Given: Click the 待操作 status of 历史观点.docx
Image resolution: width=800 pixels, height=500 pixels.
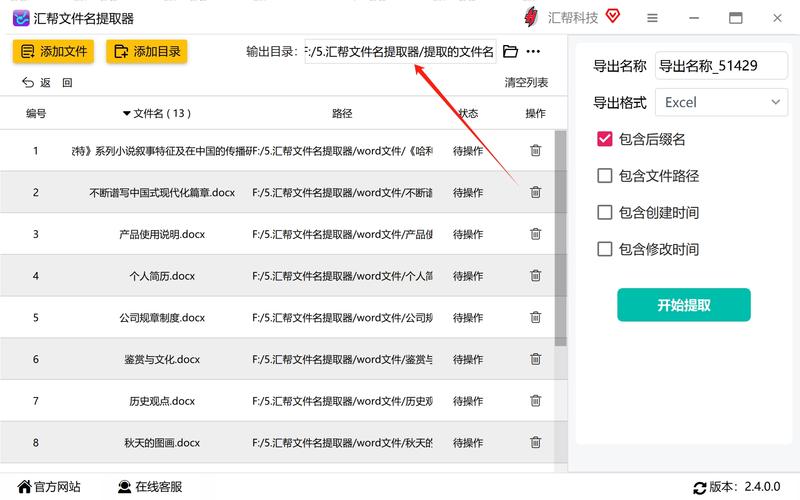Looking at the screenshot, I should (x=468, y=402).
